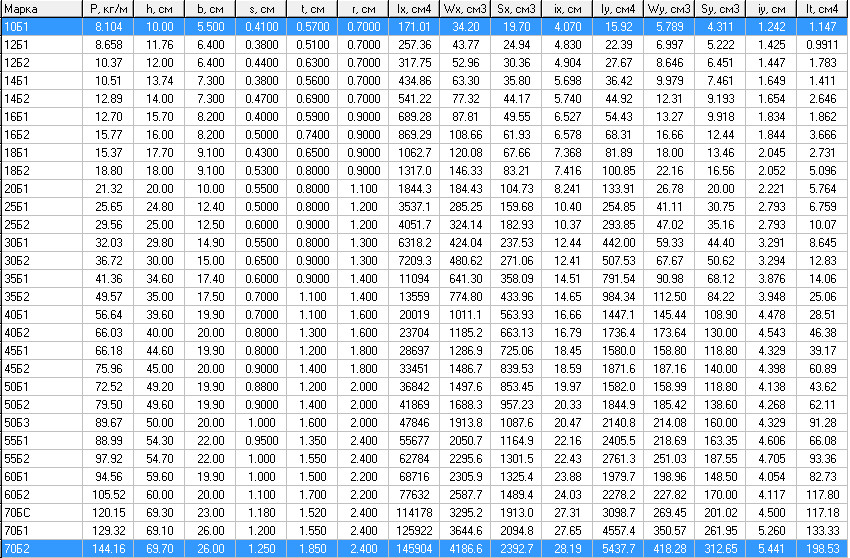This screenshot has height=558, width=850.
Task: Click weight value 8.104 for 10Б1
Action: click(108, 27)
